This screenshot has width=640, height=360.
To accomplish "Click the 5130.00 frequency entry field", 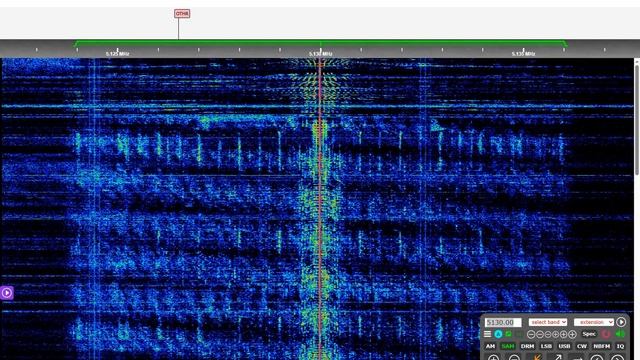I will 503,322.
